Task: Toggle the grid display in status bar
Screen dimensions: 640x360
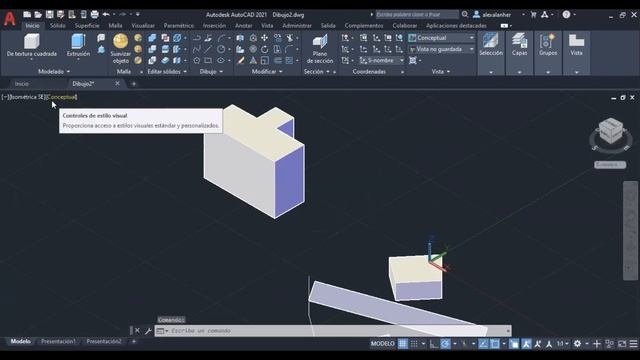Action: [402, 344]
